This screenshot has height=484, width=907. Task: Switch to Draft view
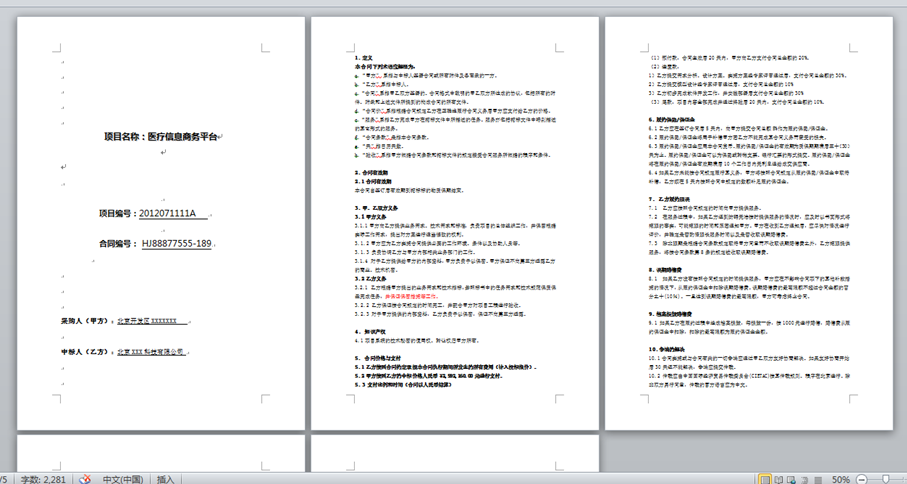818,479
